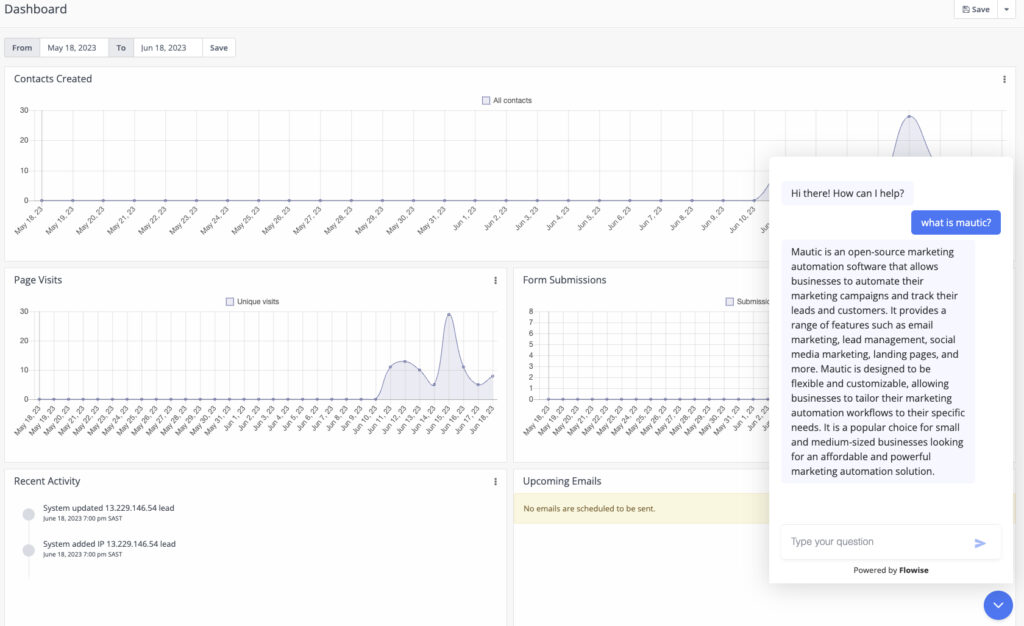Select the peak point on Contacts Created chart
Image resolution: width=1024 pixels, height=626 pixels.
coord(909,117)
